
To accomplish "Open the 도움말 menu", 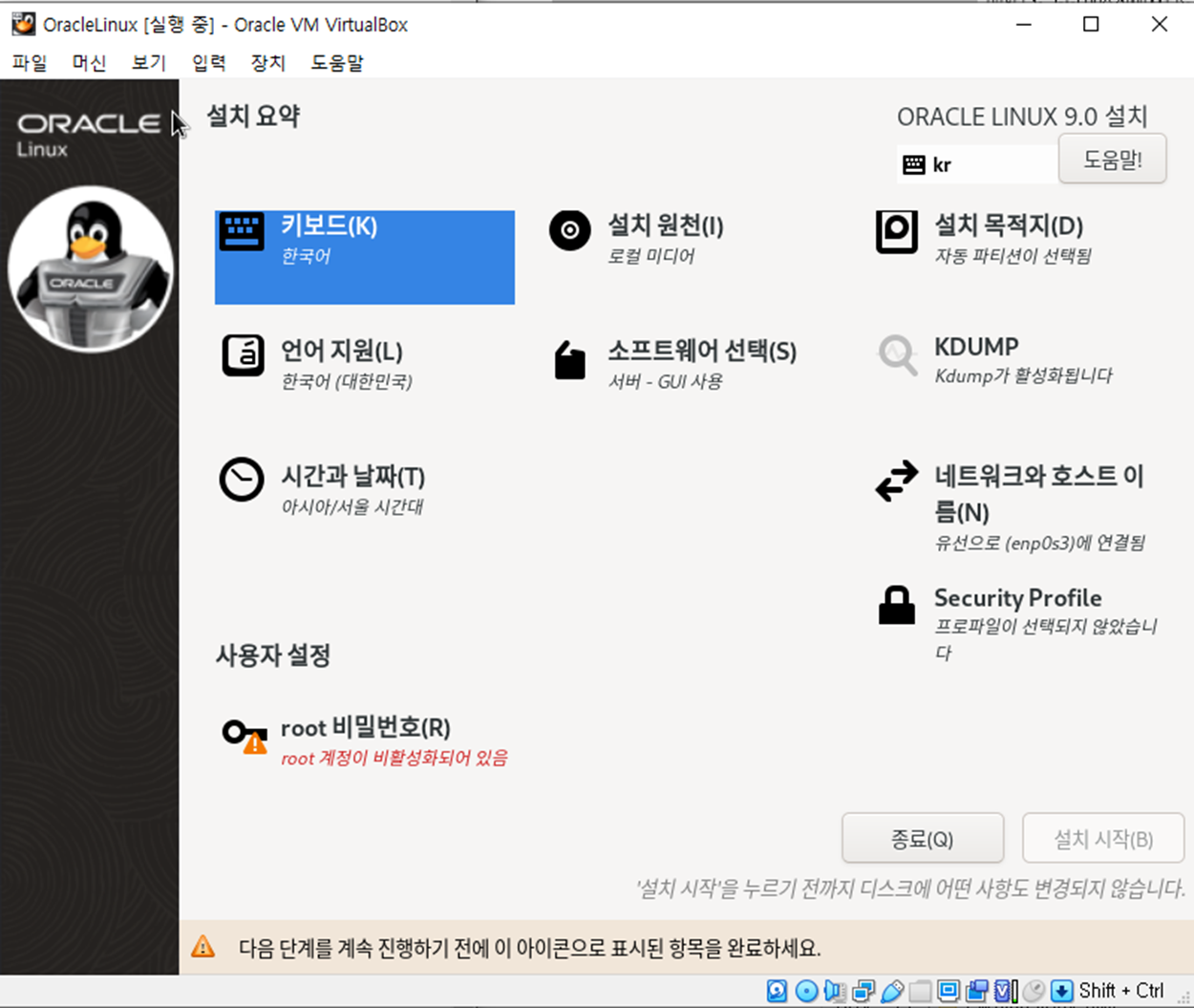I will click(x=336, y=63).
